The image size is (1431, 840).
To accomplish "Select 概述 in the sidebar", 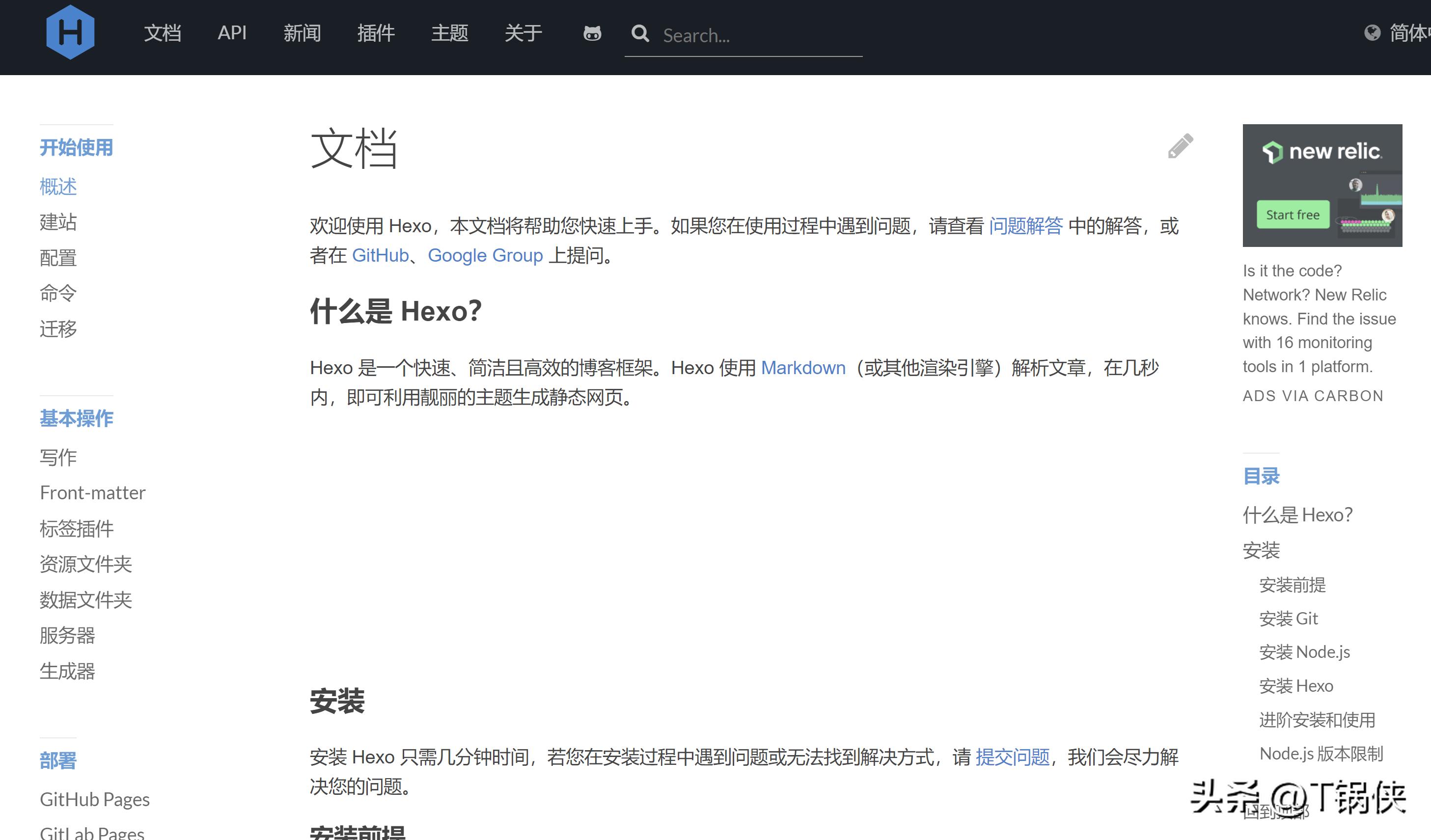I will coord(58,187).
